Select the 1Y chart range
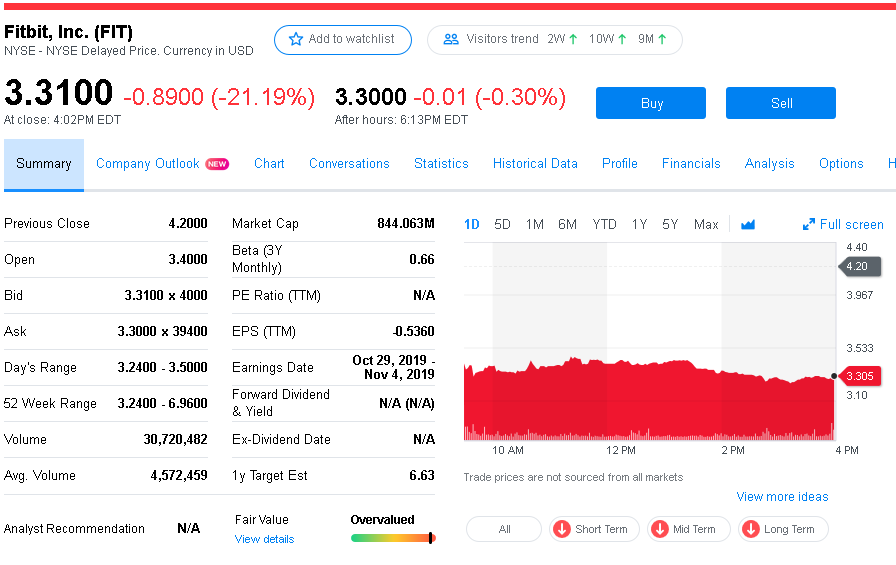The image size is (896, 565). (x=639, y=225)
